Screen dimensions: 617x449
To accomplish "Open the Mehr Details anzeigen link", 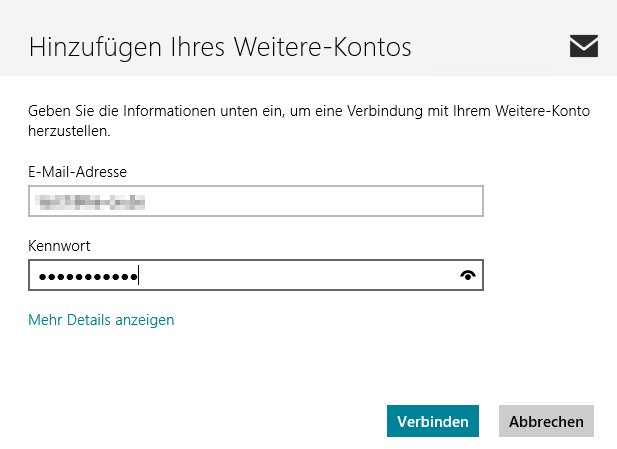I will click(x=101, y=320).
